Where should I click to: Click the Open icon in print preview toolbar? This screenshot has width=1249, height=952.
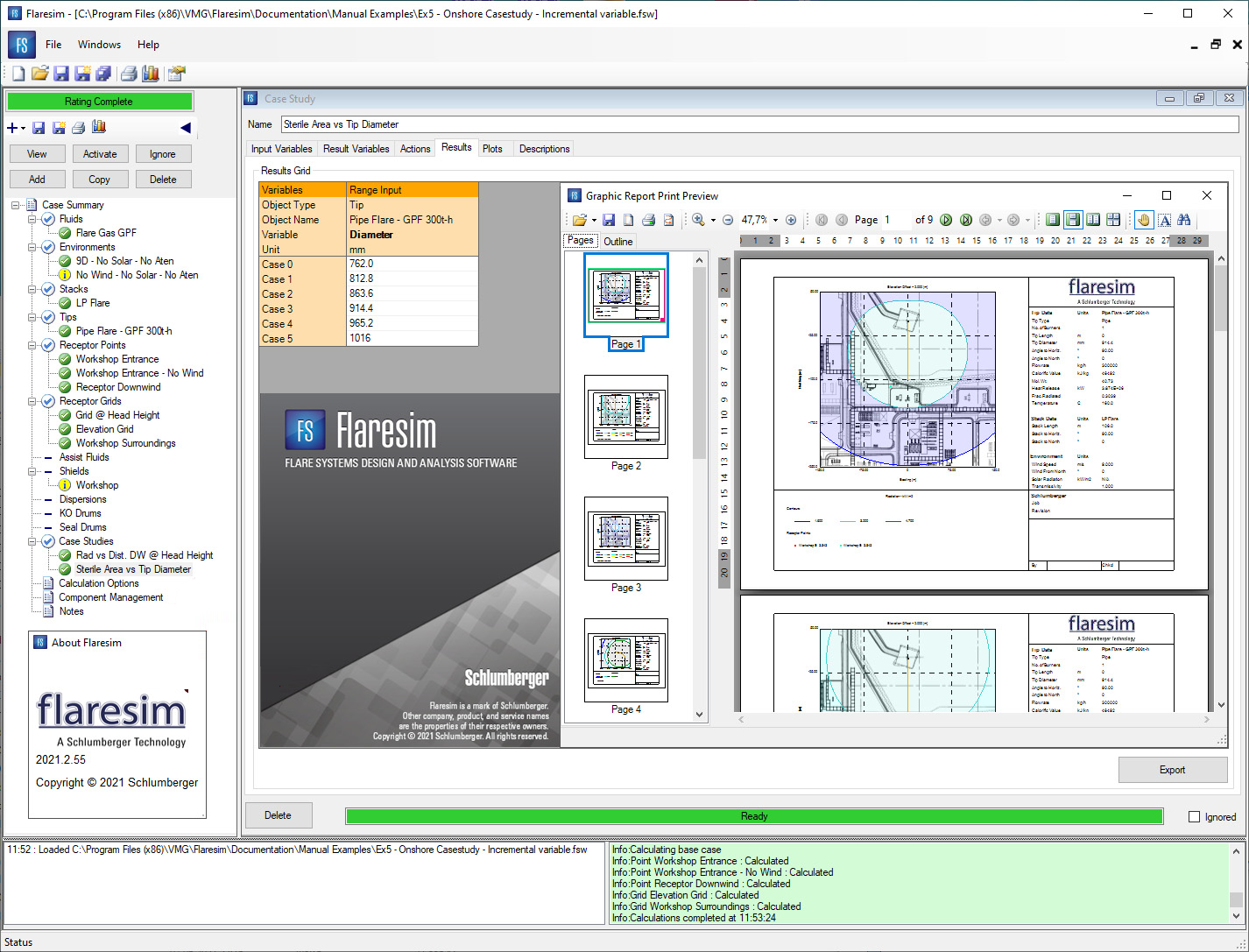tap(579, 220)
